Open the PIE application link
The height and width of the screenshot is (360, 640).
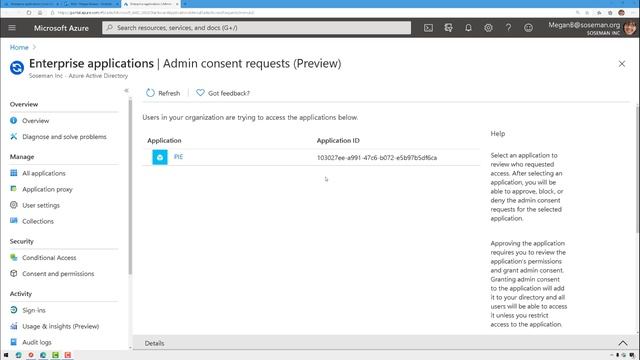[x=178, y=157]
